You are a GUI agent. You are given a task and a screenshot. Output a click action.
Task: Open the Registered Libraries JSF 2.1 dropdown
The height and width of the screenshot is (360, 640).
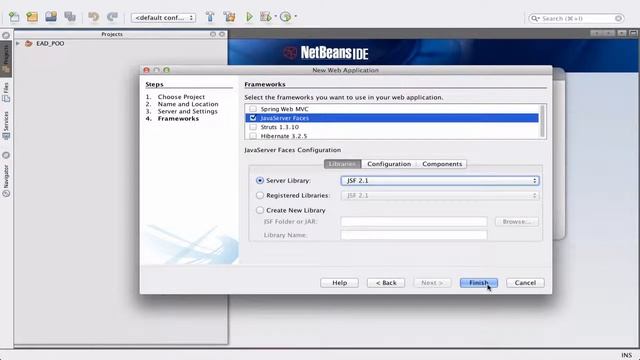click(x=440, y=196)
